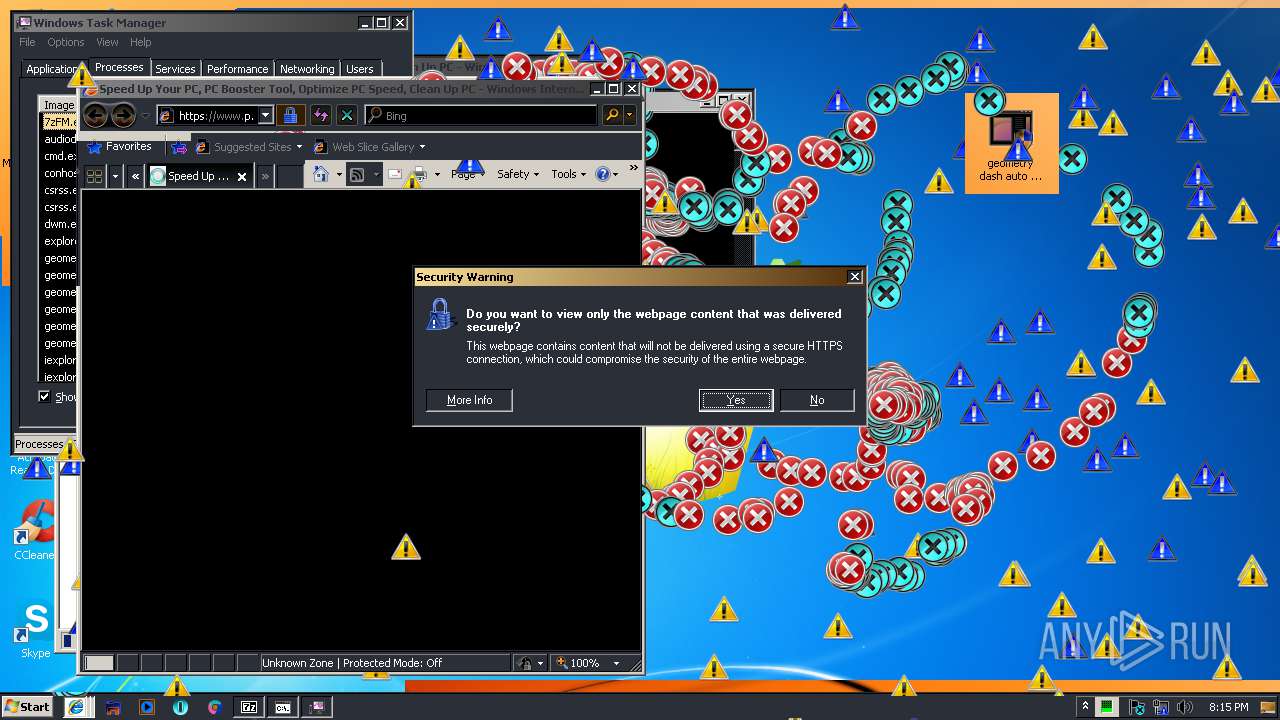Open the media player taskbar icon

(147, 707)
